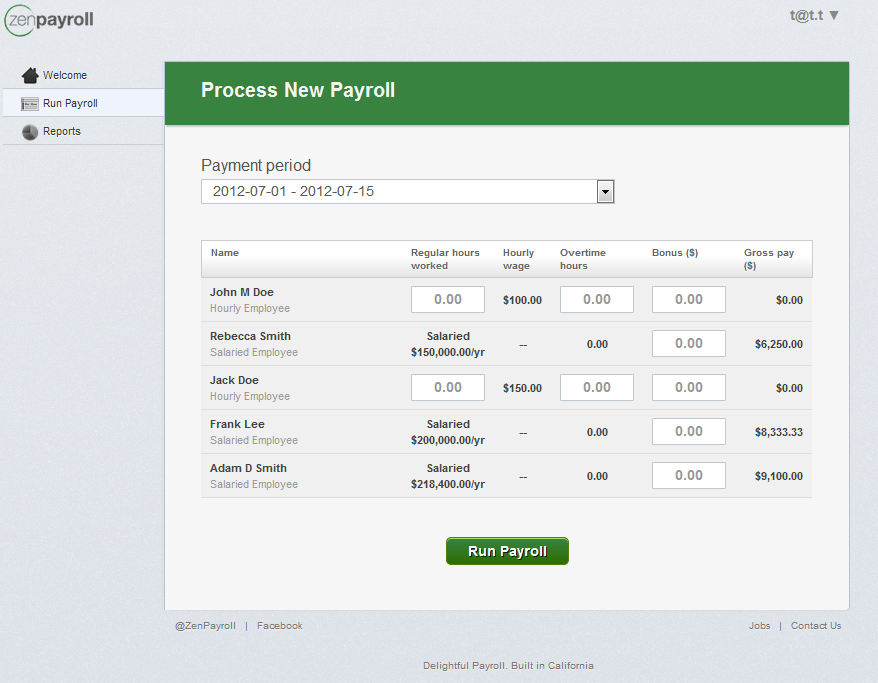The image size is (878, 683).
Task: Focus Adam D Smith bonus field
Action: [689, 475]
